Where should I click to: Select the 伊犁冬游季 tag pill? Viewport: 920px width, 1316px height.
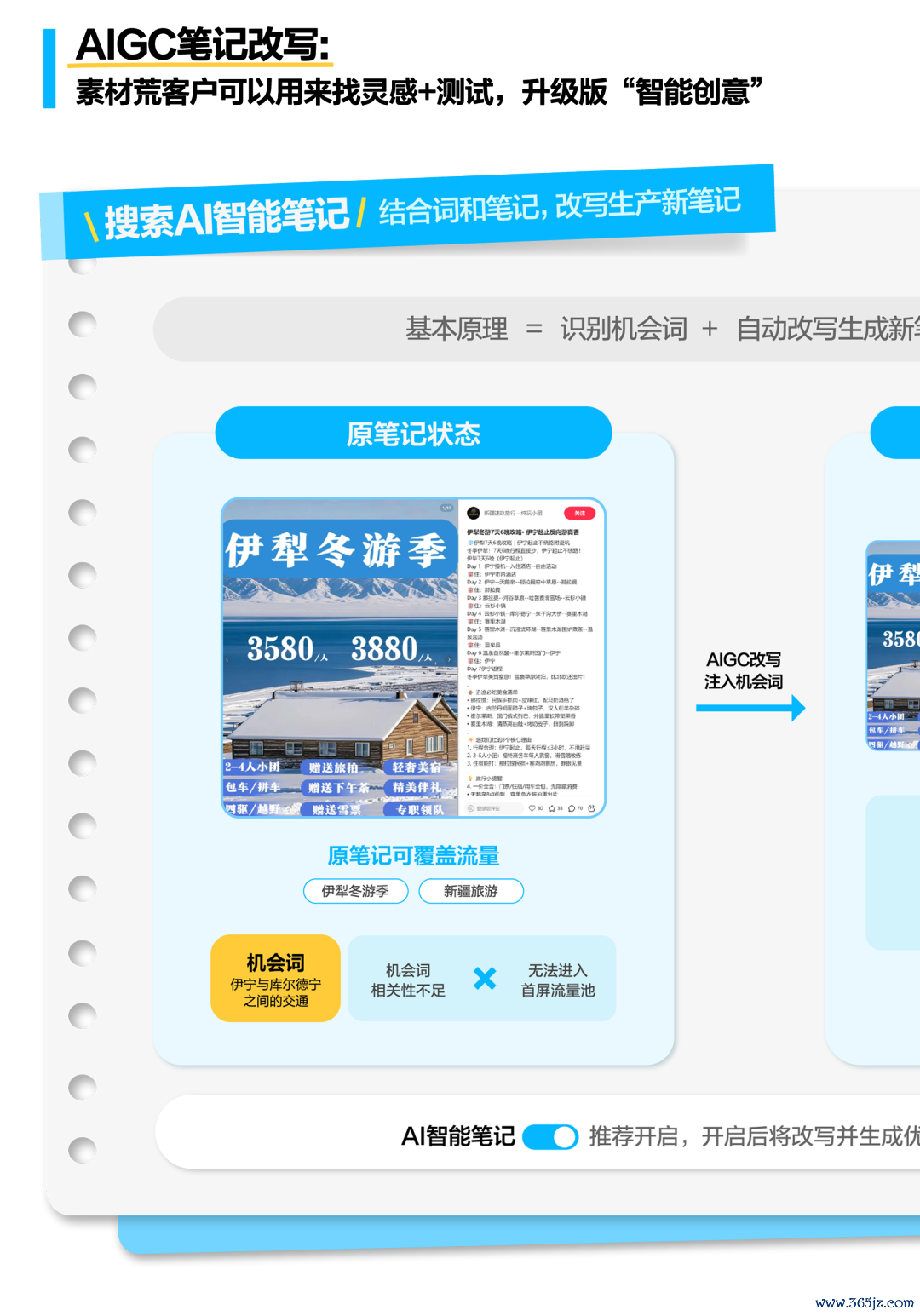pos(356,891)
